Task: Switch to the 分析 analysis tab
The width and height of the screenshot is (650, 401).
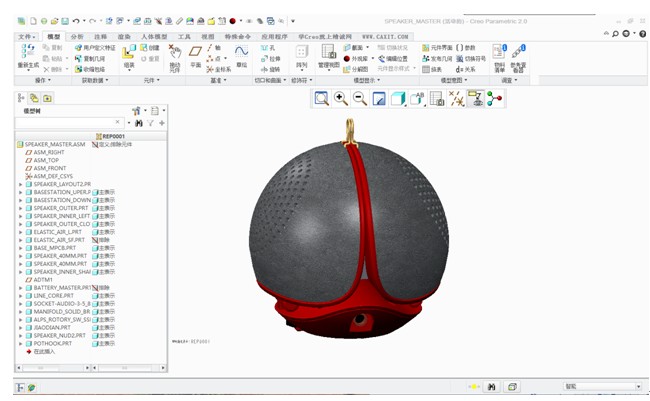Action: point(77,37)
